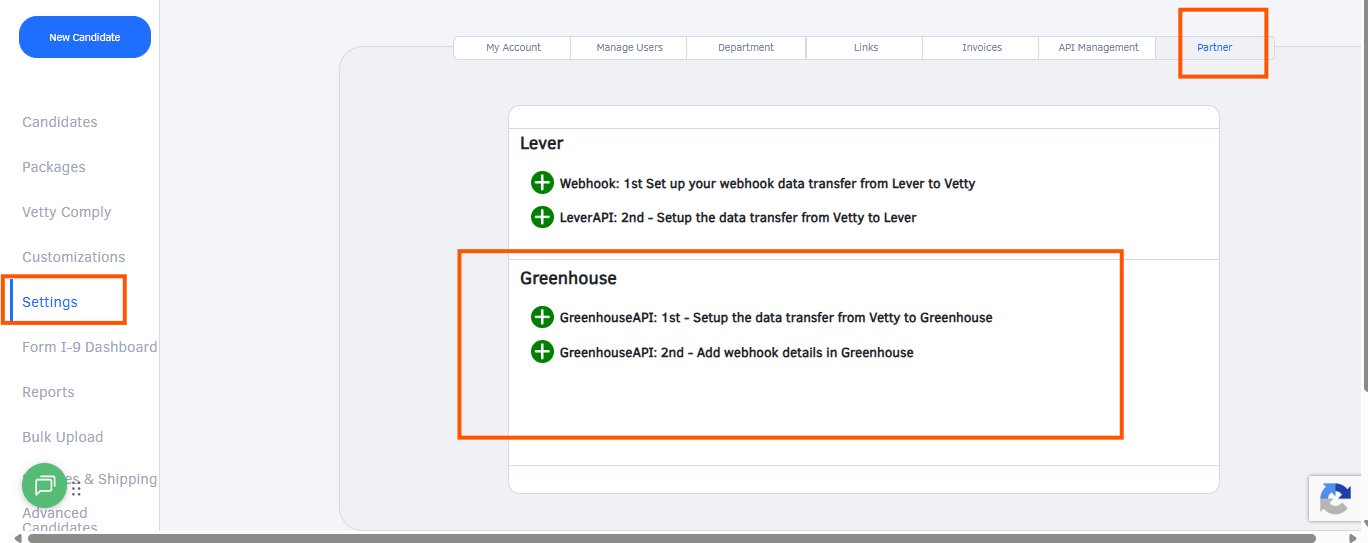1368x543 pixels.
Task: Click the horizontal scrollbar at the bottom
Action: 672,538
